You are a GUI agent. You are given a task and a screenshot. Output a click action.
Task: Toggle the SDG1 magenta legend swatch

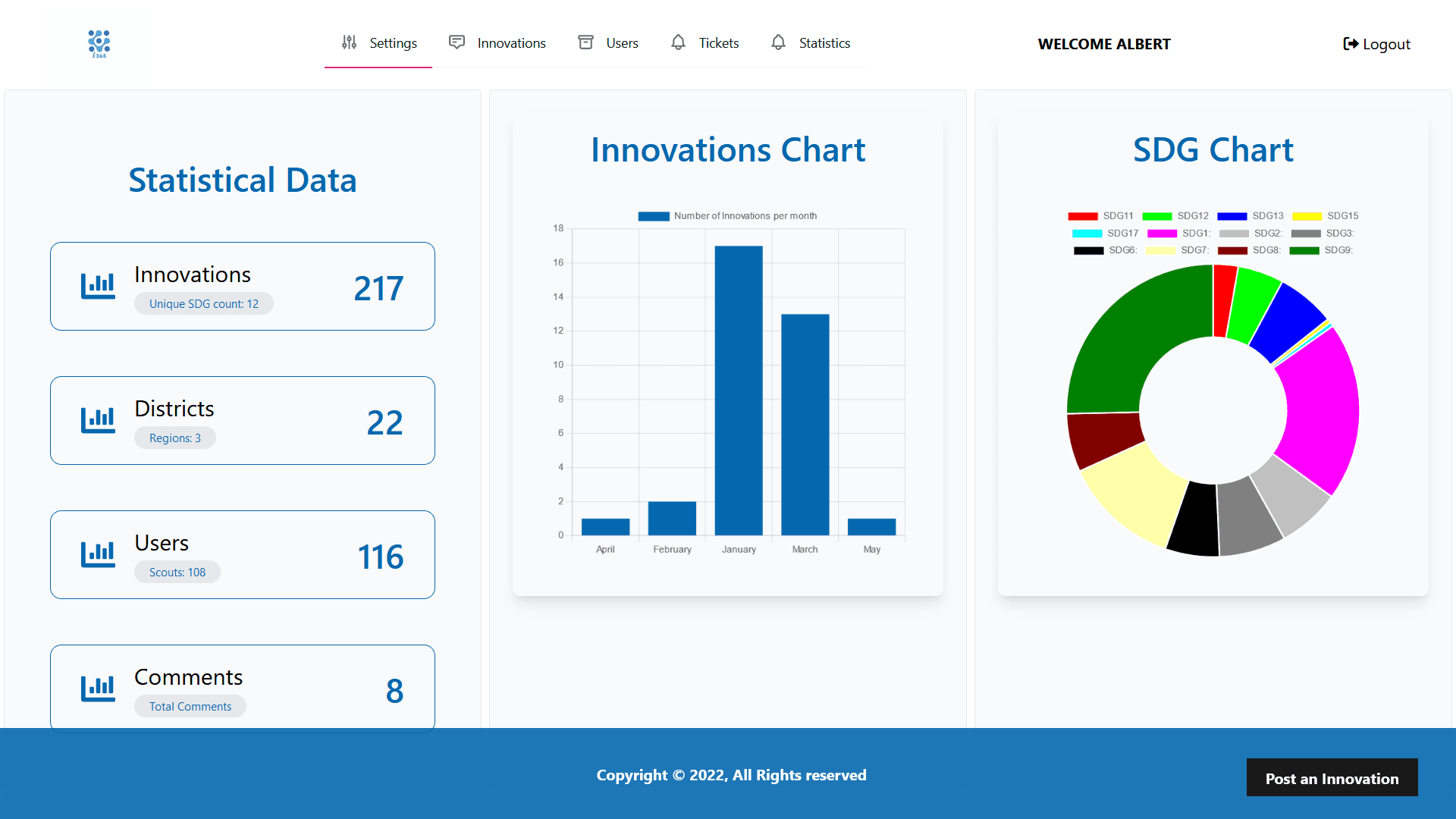click(x=1162, y=234)
